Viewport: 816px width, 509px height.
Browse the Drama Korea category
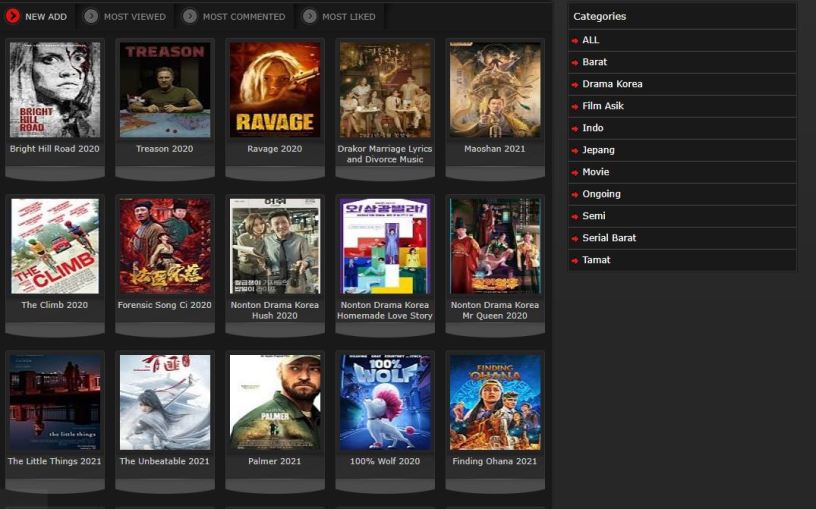click(x=682, y=84)
